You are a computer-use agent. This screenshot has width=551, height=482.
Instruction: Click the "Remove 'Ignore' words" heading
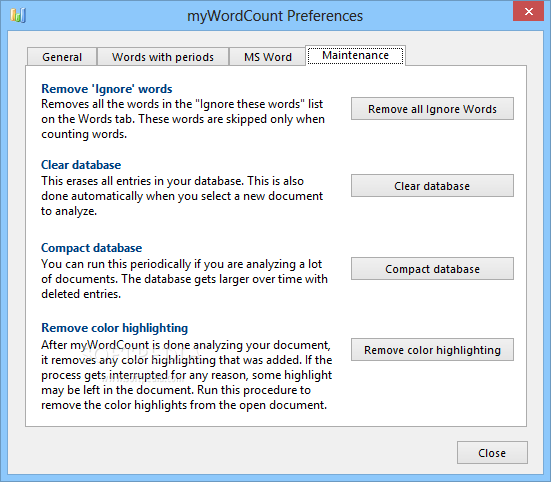107,89
